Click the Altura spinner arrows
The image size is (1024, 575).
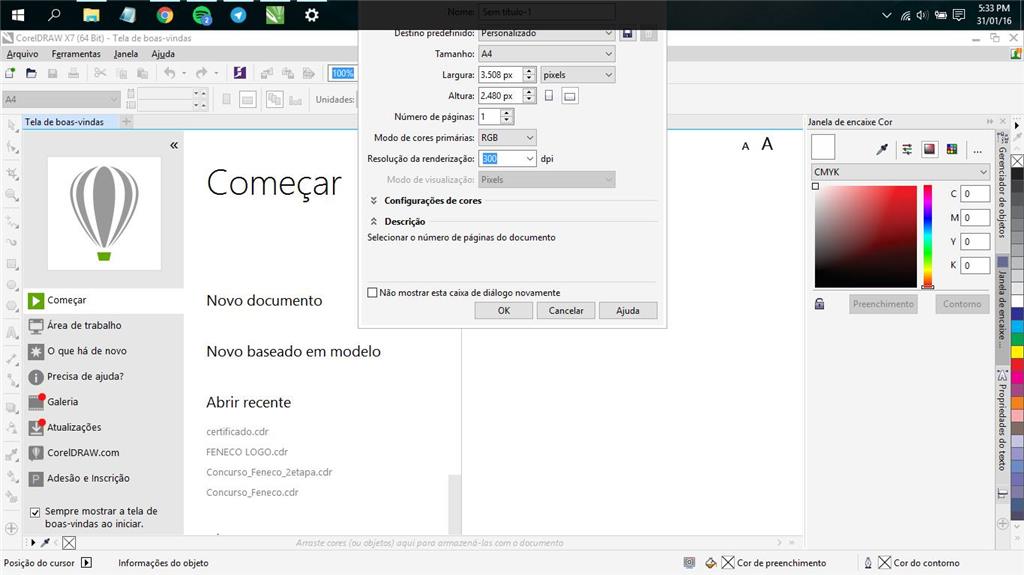(x=530, y=95)
